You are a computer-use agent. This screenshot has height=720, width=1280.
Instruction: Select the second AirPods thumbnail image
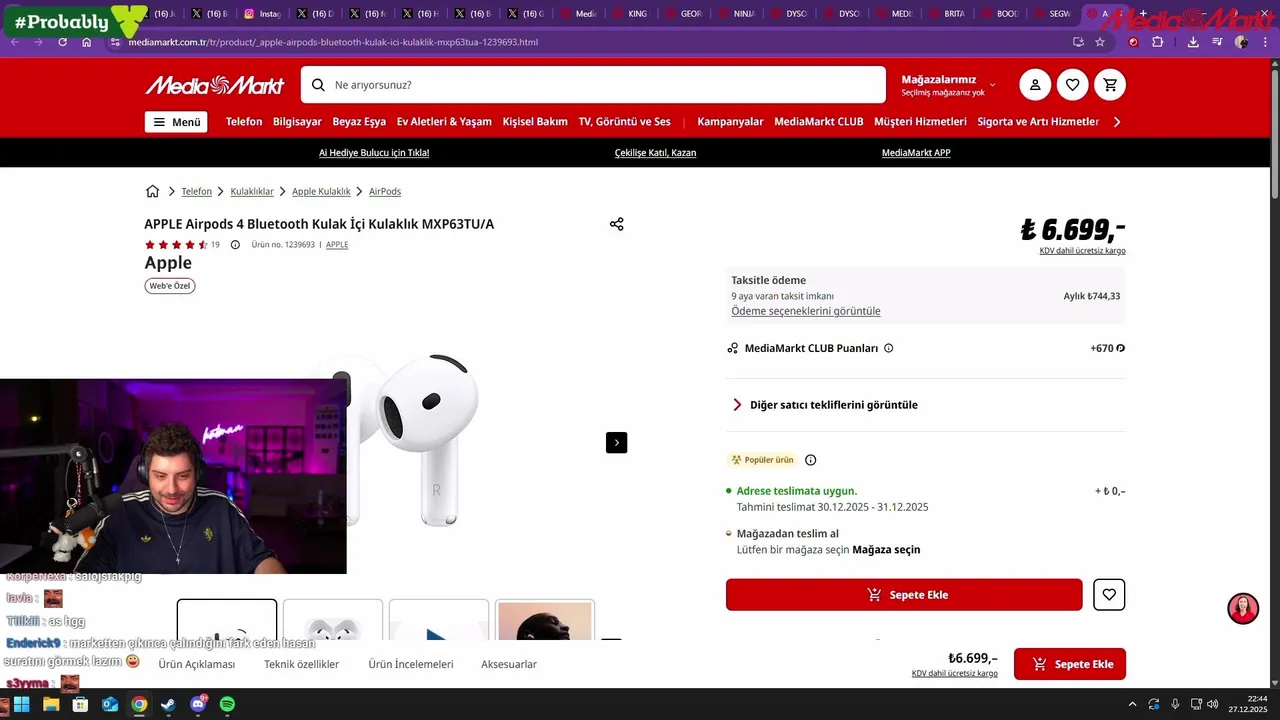[333, 620]
